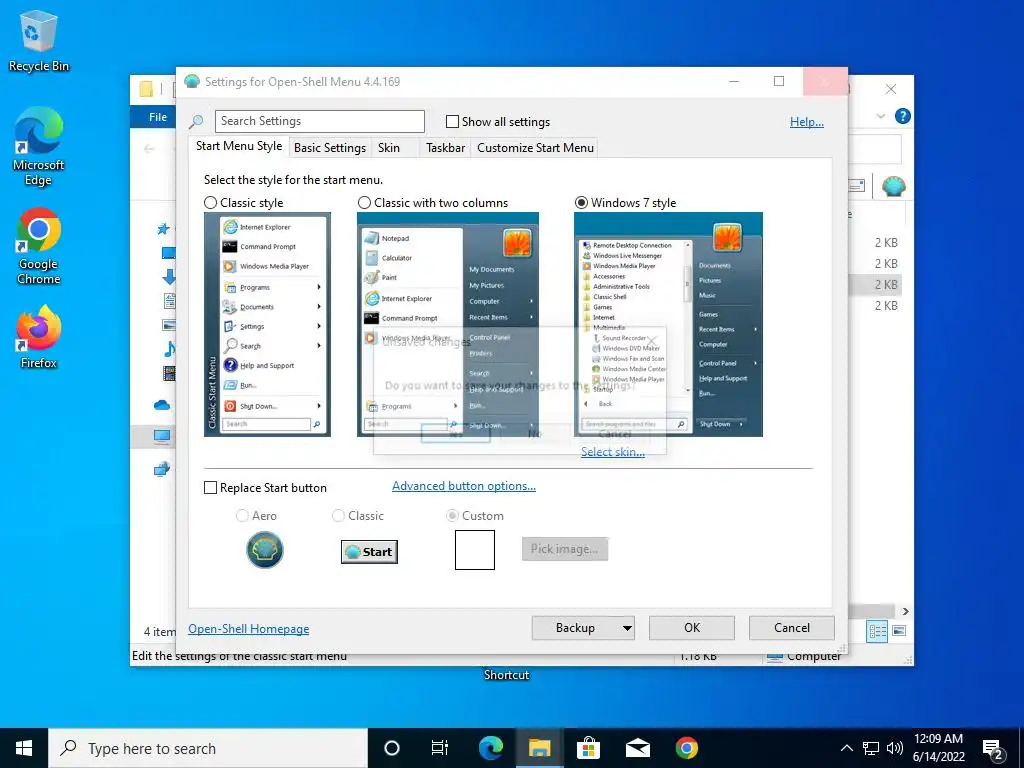1024x768 pixels.
Task: Open Microsoft Store from the taskbar
Action: point(588,748)
